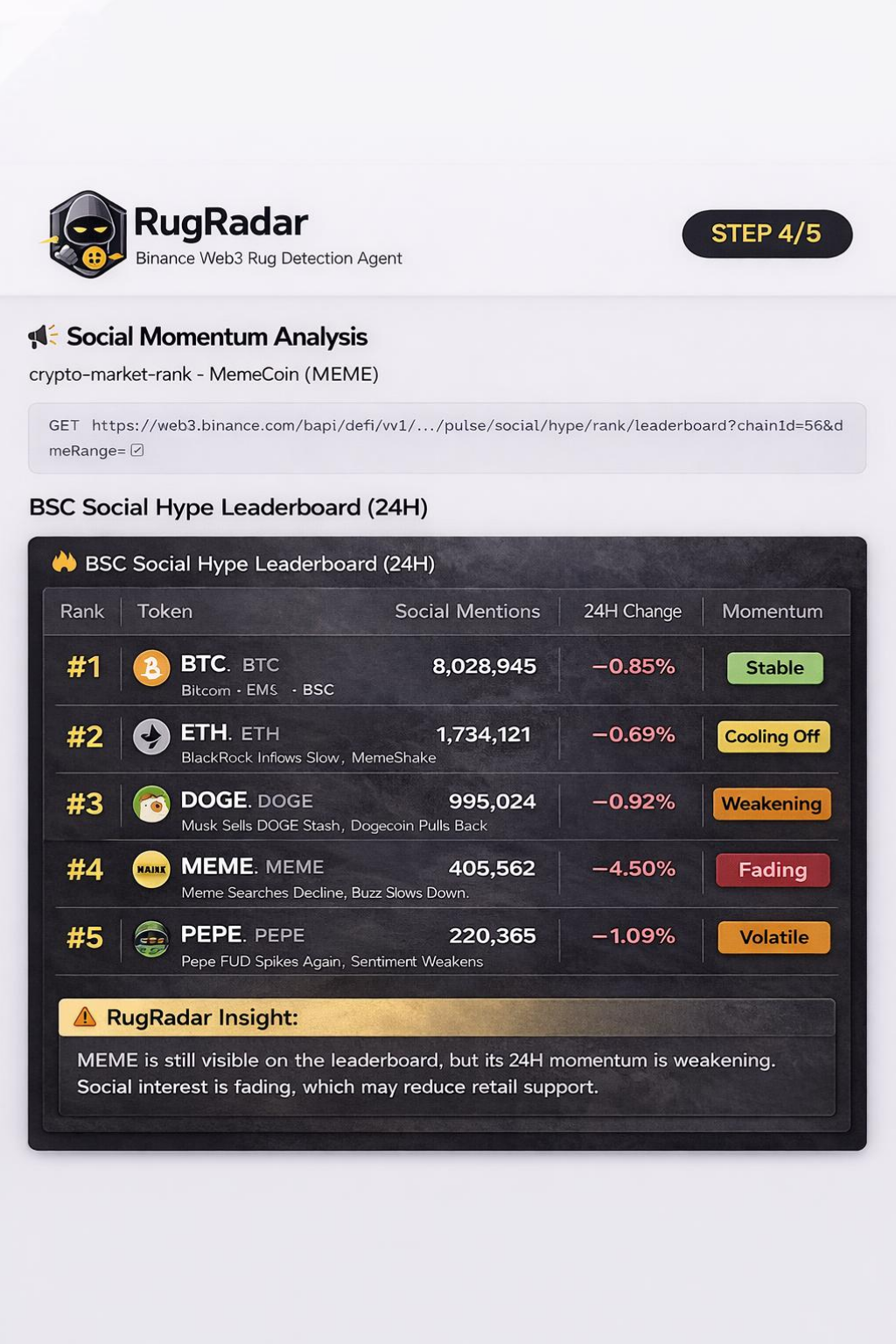
Task: Select the DOGE token icon
Action: [150, 802]
